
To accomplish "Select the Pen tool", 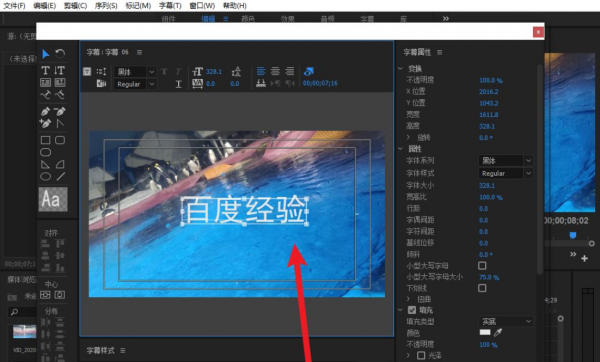I will [x=45, y=111].
